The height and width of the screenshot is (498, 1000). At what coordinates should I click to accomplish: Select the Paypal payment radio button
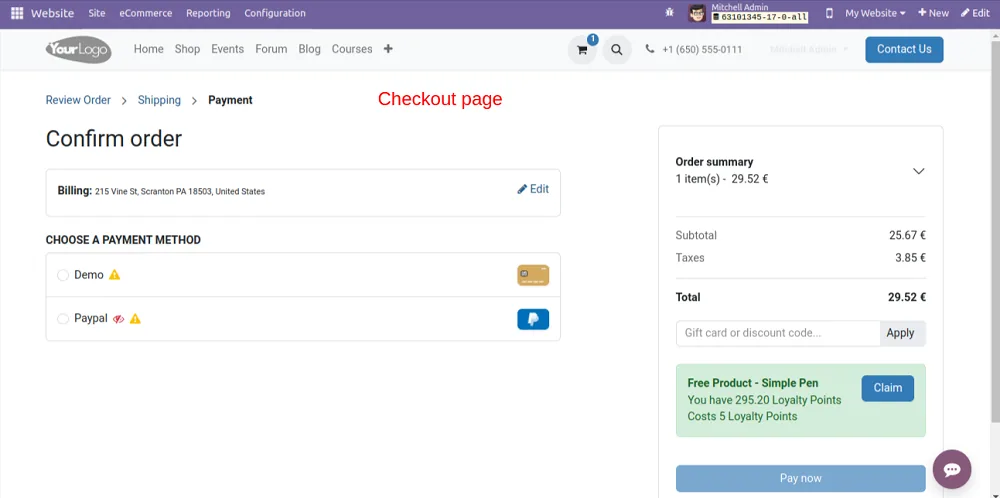[x=62, y=319]
